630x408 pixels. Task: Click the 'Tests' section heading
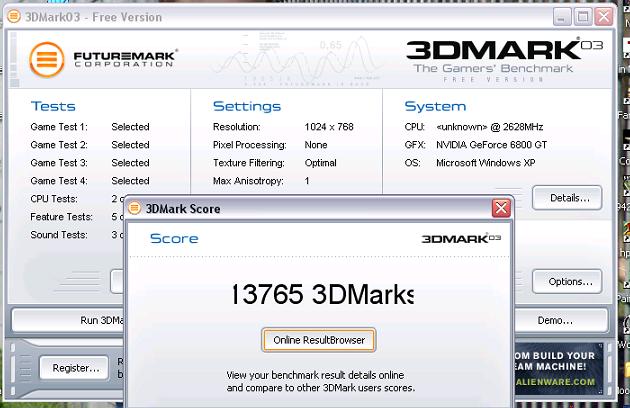click(x=53, y=106)
